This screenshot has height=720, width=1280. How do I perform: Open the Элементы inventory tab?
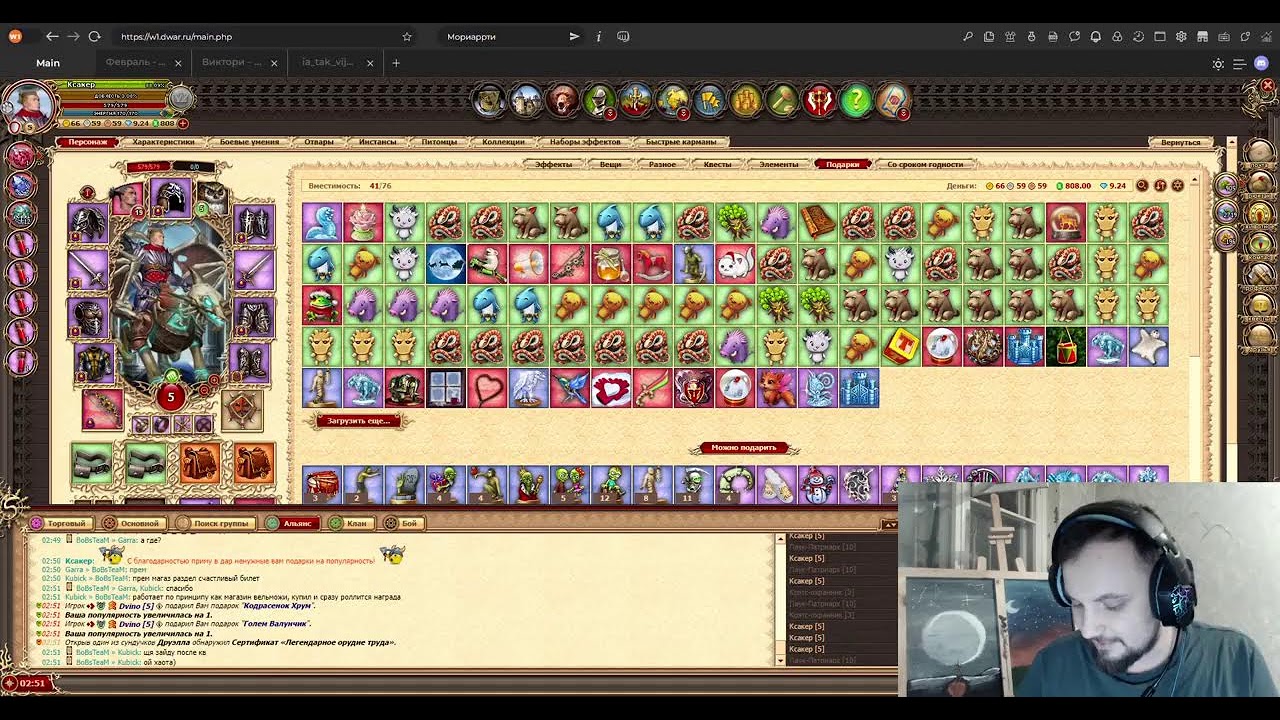click(778, 164)
